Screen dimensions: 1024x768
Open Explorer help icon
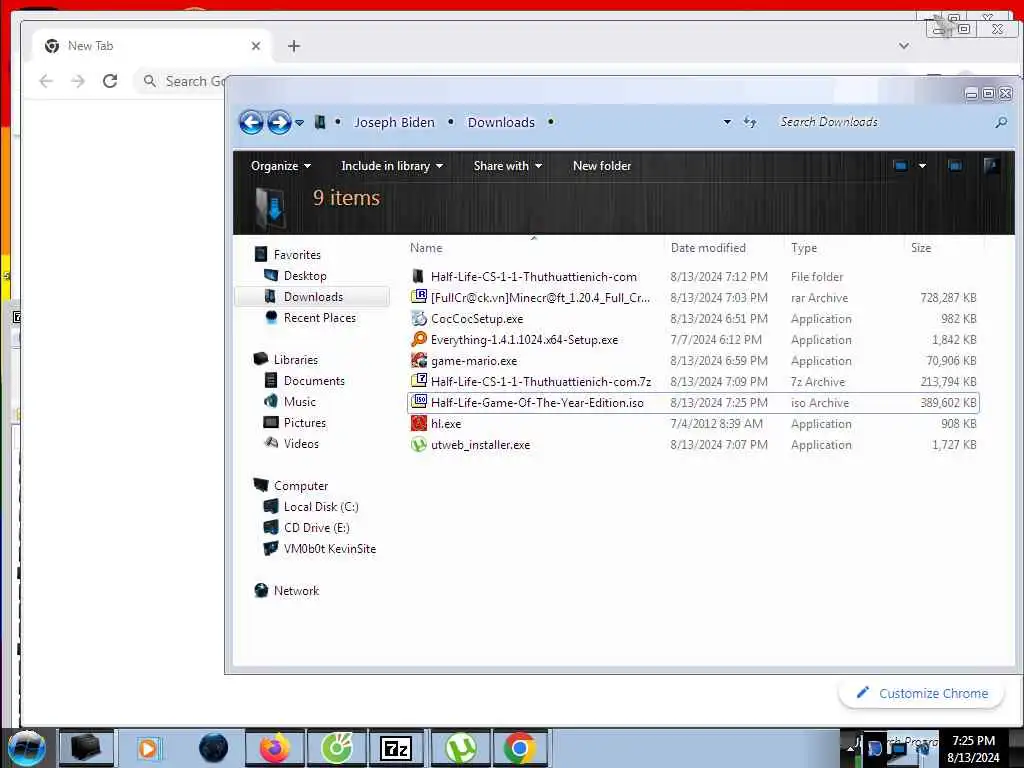991,165
